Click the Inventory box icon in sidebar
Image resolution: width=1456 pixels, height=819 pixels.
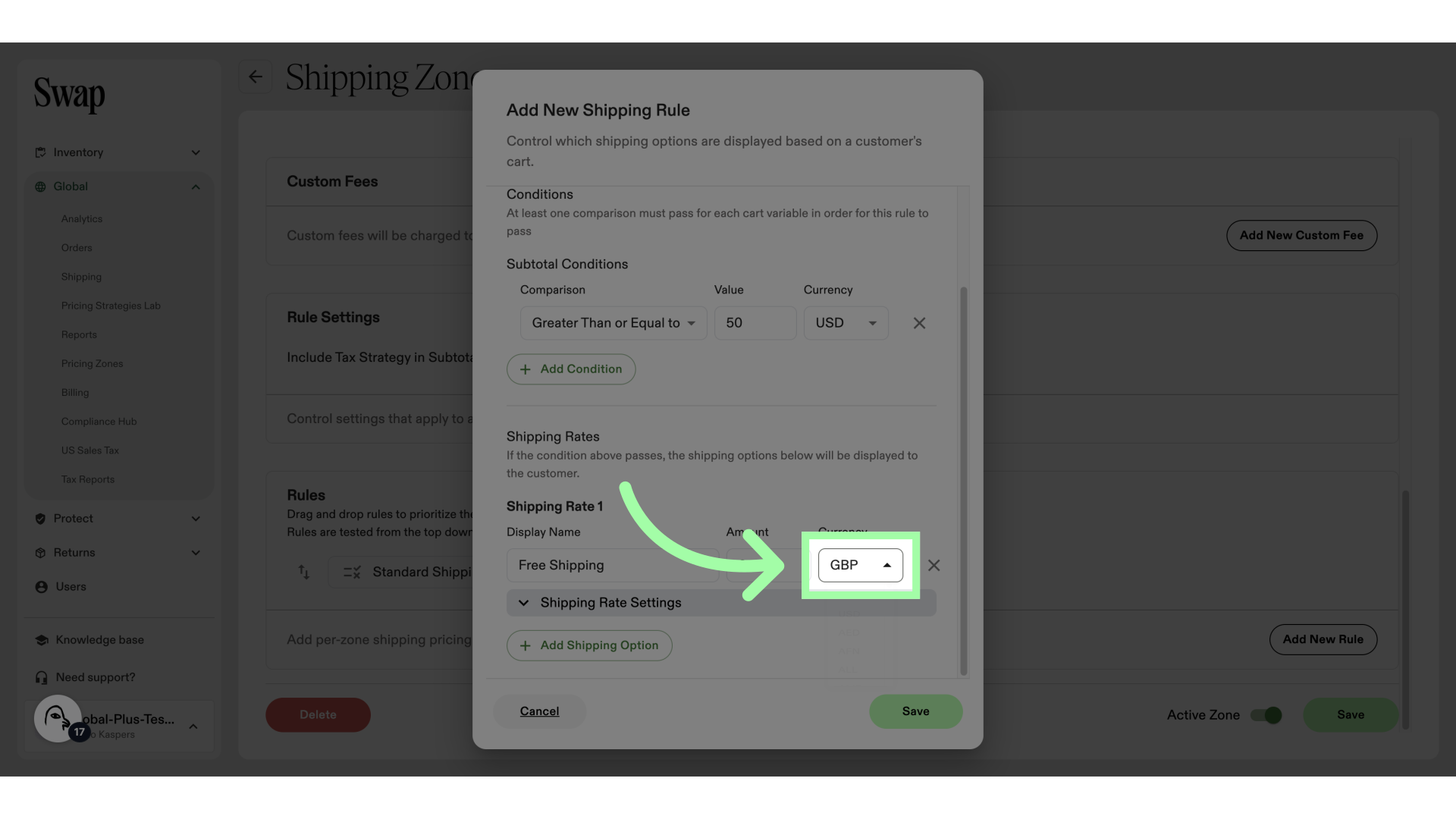pyautogui.click(x=40, y=152)
